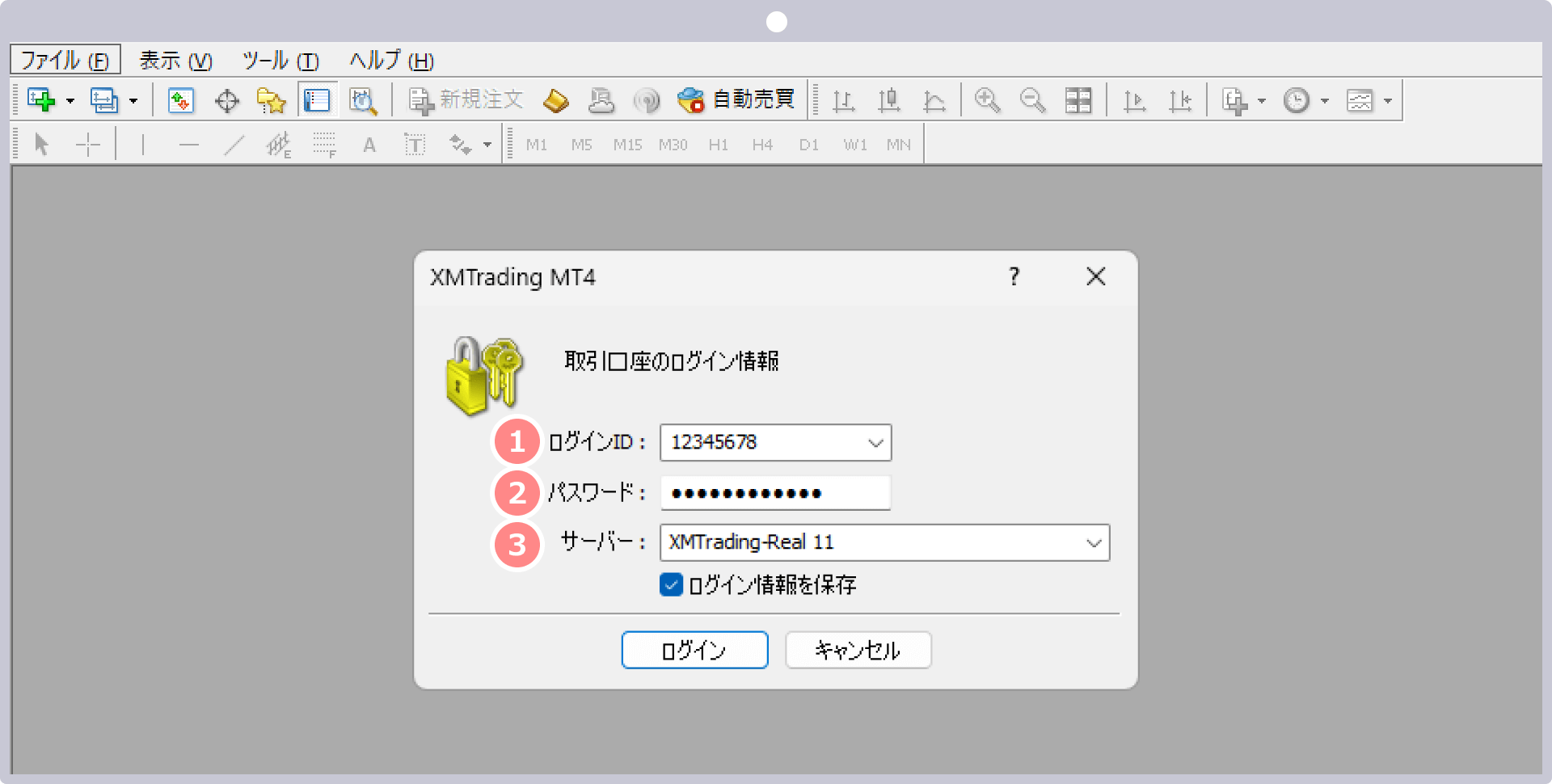Open a new chart with the New Chart icon
This screenshot has width=1552, height=784.
(40, 99)
